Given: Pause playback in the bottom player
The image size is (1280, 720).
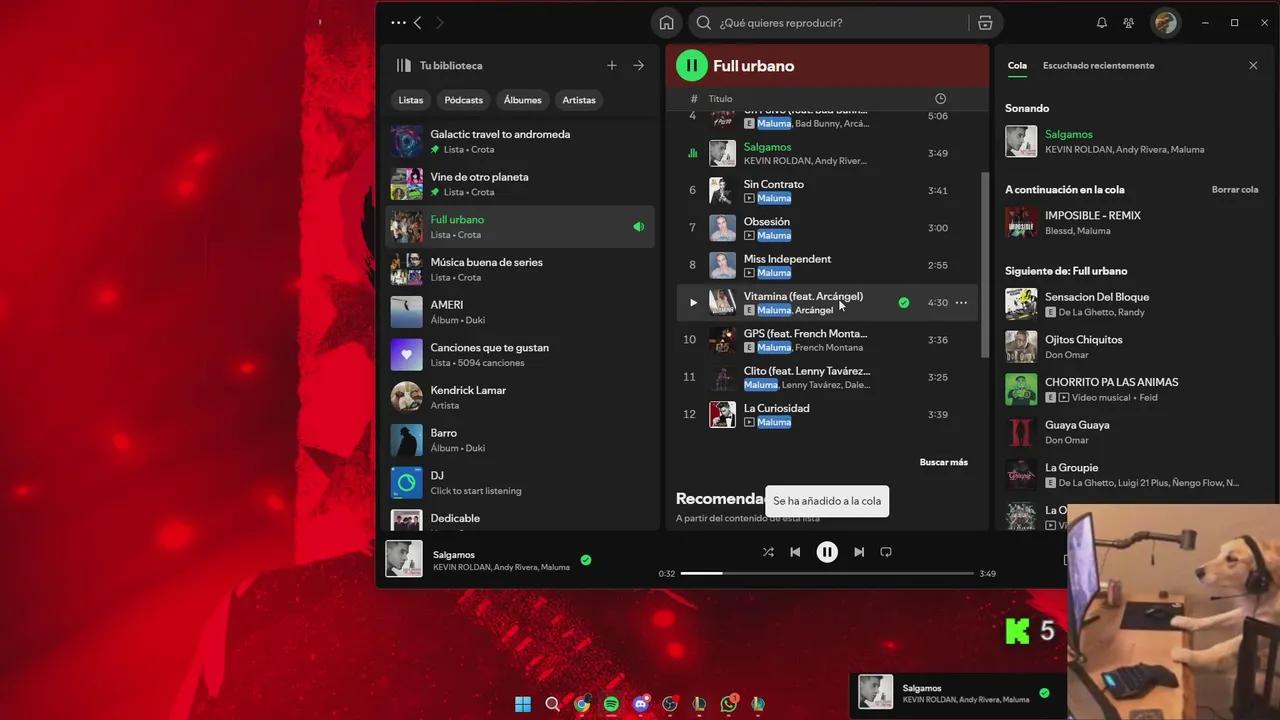Looking at the screenshot, I should (827, 552).
